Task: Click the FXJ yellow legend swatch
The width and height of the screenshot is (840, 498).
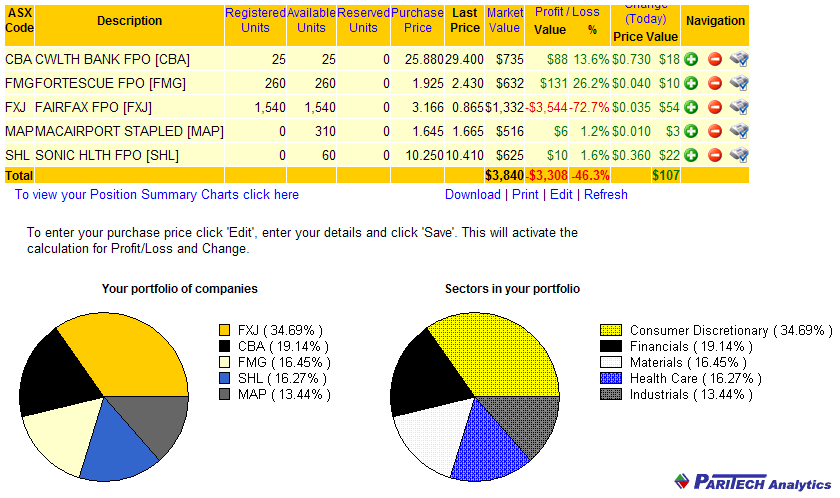Action: pyautogui.click(x=224, y=330)
